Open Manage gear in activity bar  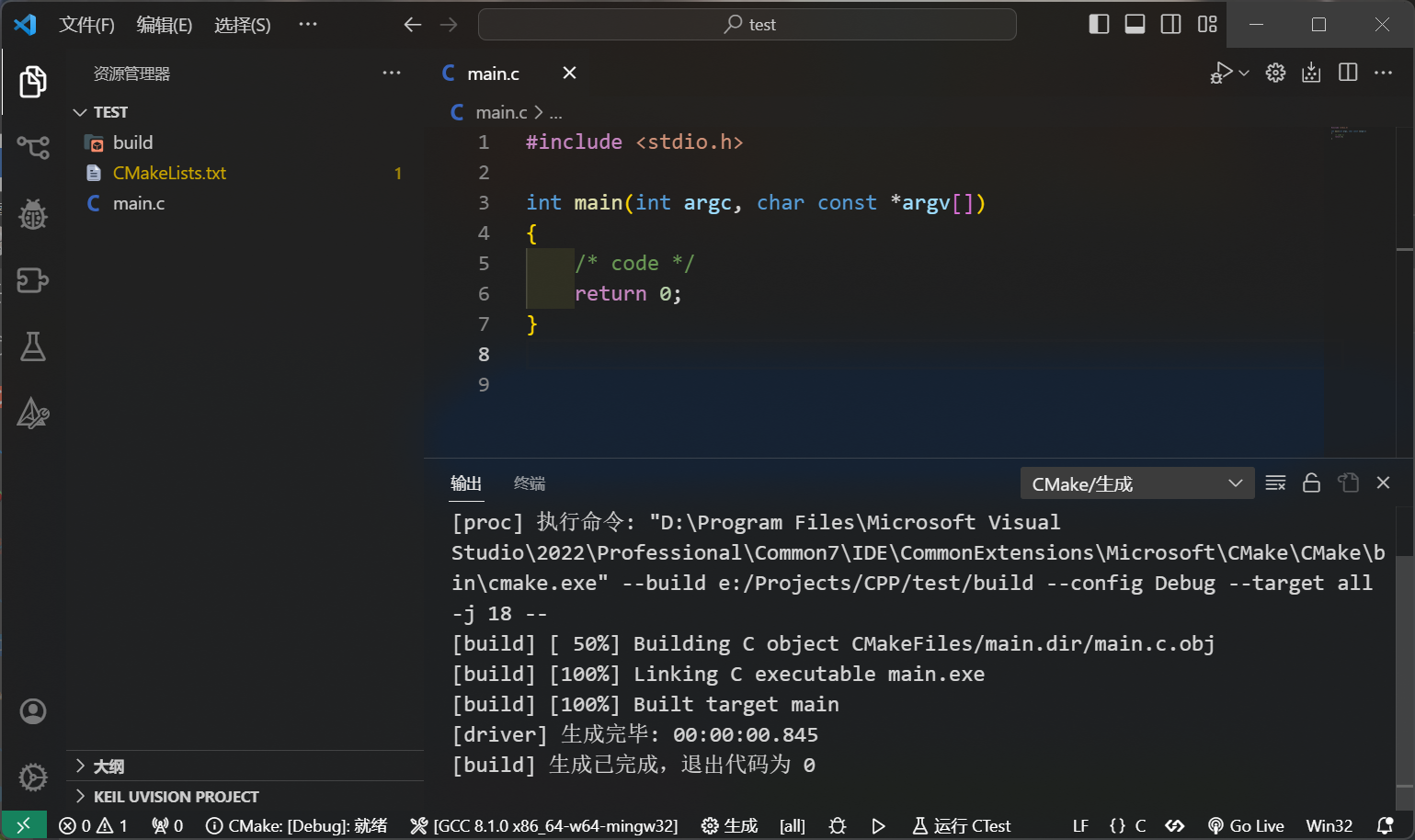coord(33,778)
